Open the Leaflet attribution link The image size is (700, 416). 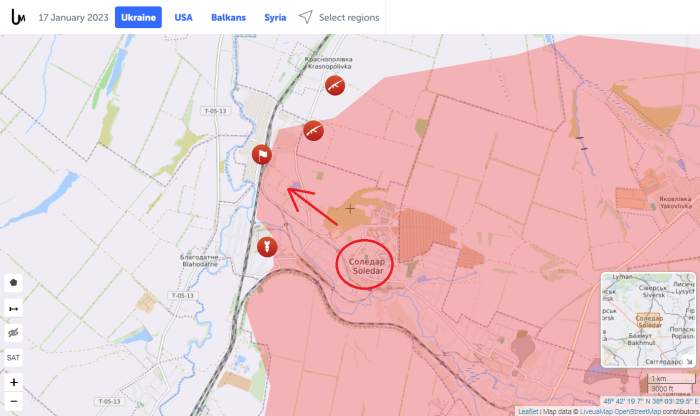coord(528,412)
